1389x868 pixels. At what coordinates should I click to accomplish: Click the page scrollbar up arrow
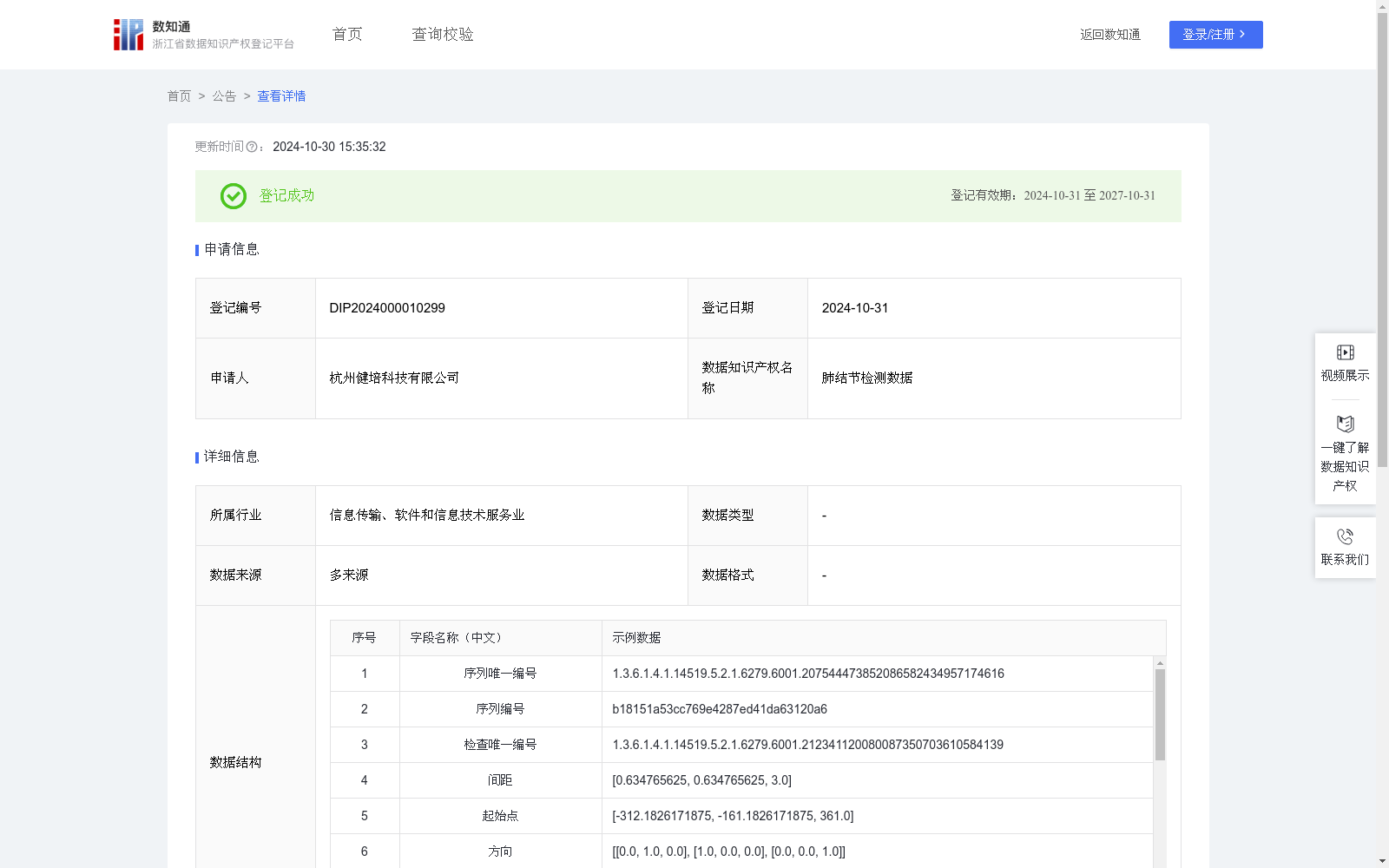click(1382, 6)
